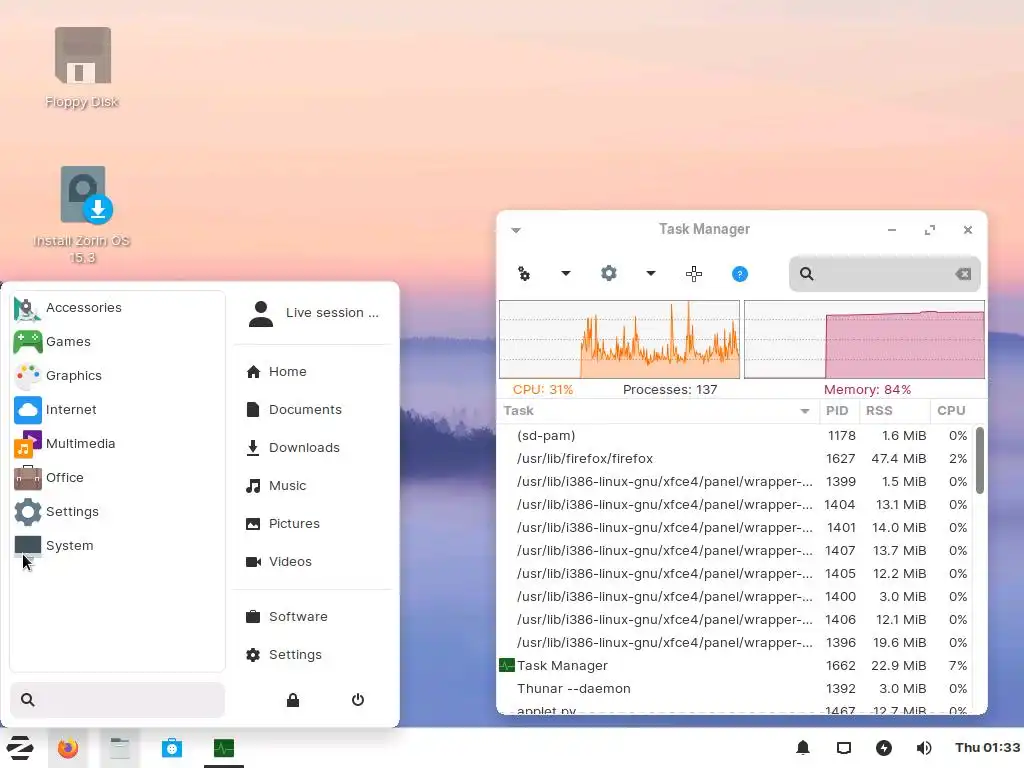Click the Task Manager filter search field
The width and height of the screenshot is (1024, 768).
(x=884, y=274)
